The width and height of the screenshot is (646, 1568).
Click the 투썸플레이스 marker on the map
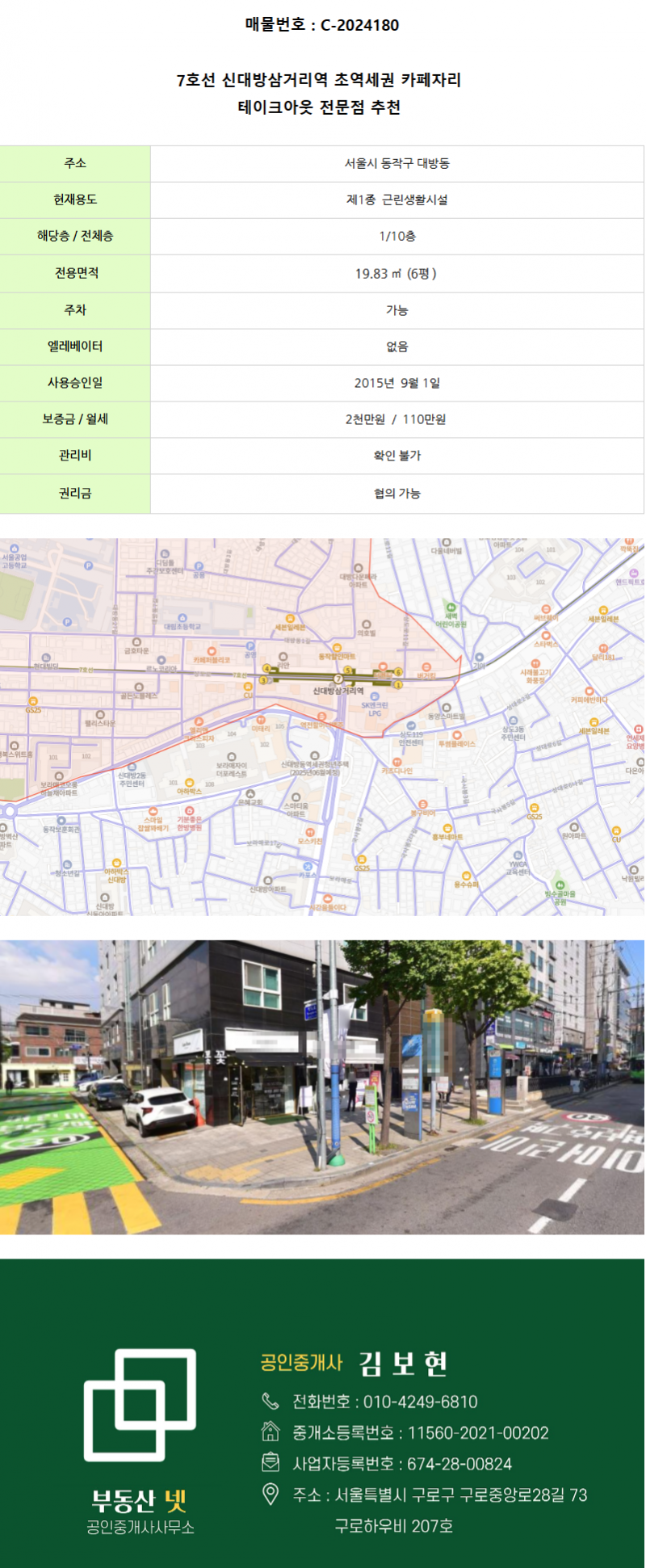(457, 735)
